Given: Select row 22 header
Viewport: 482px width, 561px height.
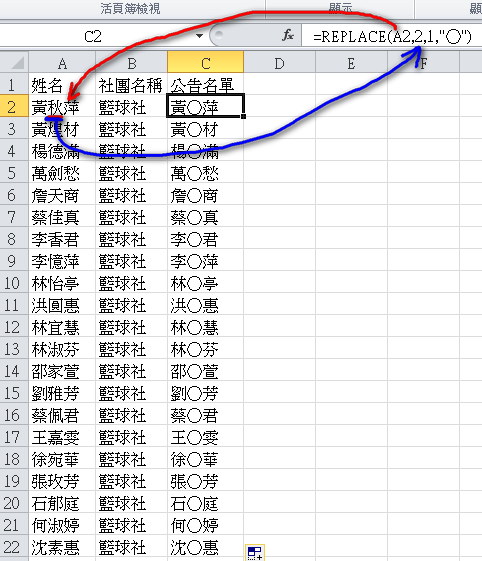Looking at the screenshot, I should pos(14,546).
